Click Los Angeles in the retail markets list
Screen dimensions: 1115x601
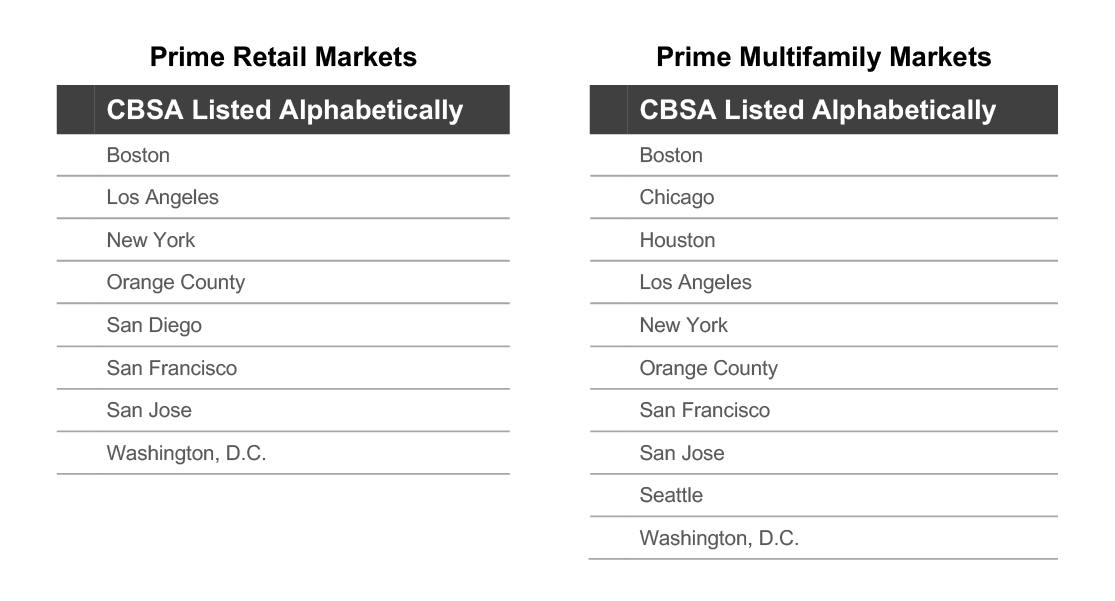click(162, 198)
